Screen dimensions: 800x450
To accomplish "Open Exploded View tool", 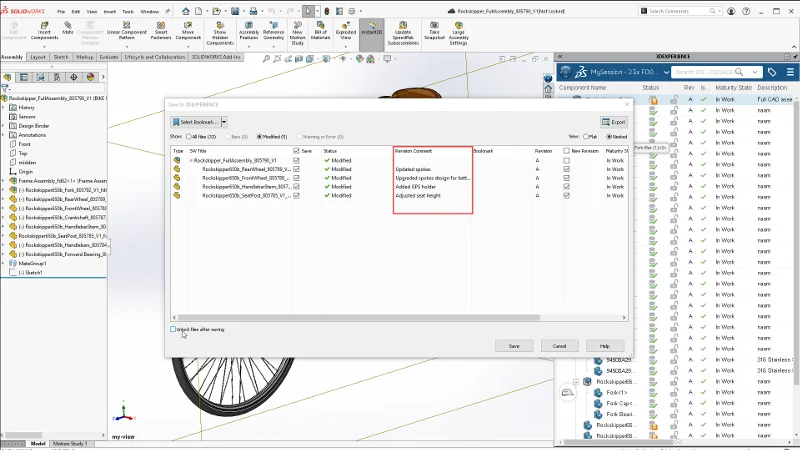I will [x=346, y=34].
